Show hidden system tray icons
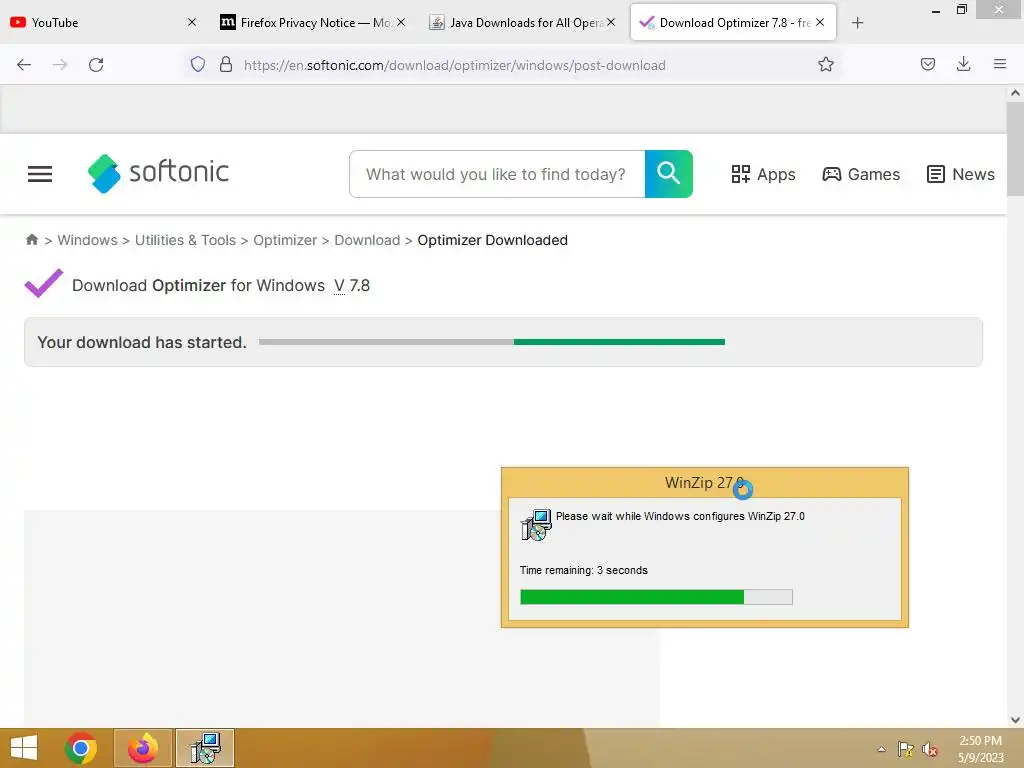This screenshot has height=768, width=1024. (882, 749)
